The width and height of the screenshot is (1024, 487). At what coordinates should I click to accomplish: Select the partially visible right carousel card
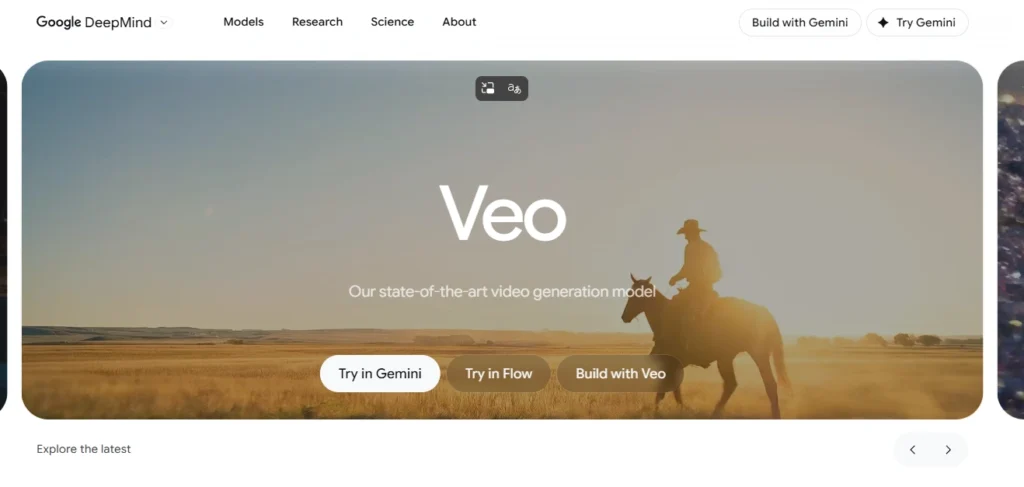click(x=1011, y=240)
